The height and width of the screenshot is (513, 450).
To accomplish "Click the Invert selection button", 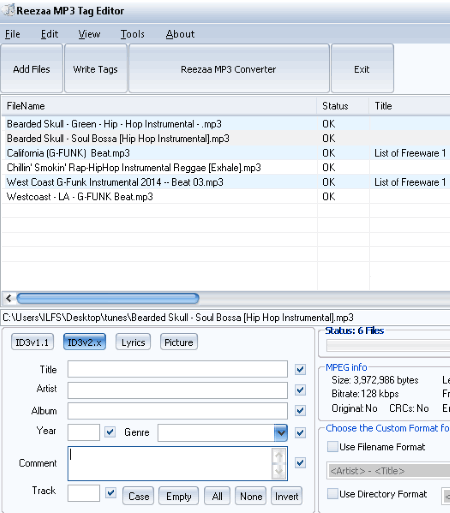I will pyautogui.click(x=287, y=496).
